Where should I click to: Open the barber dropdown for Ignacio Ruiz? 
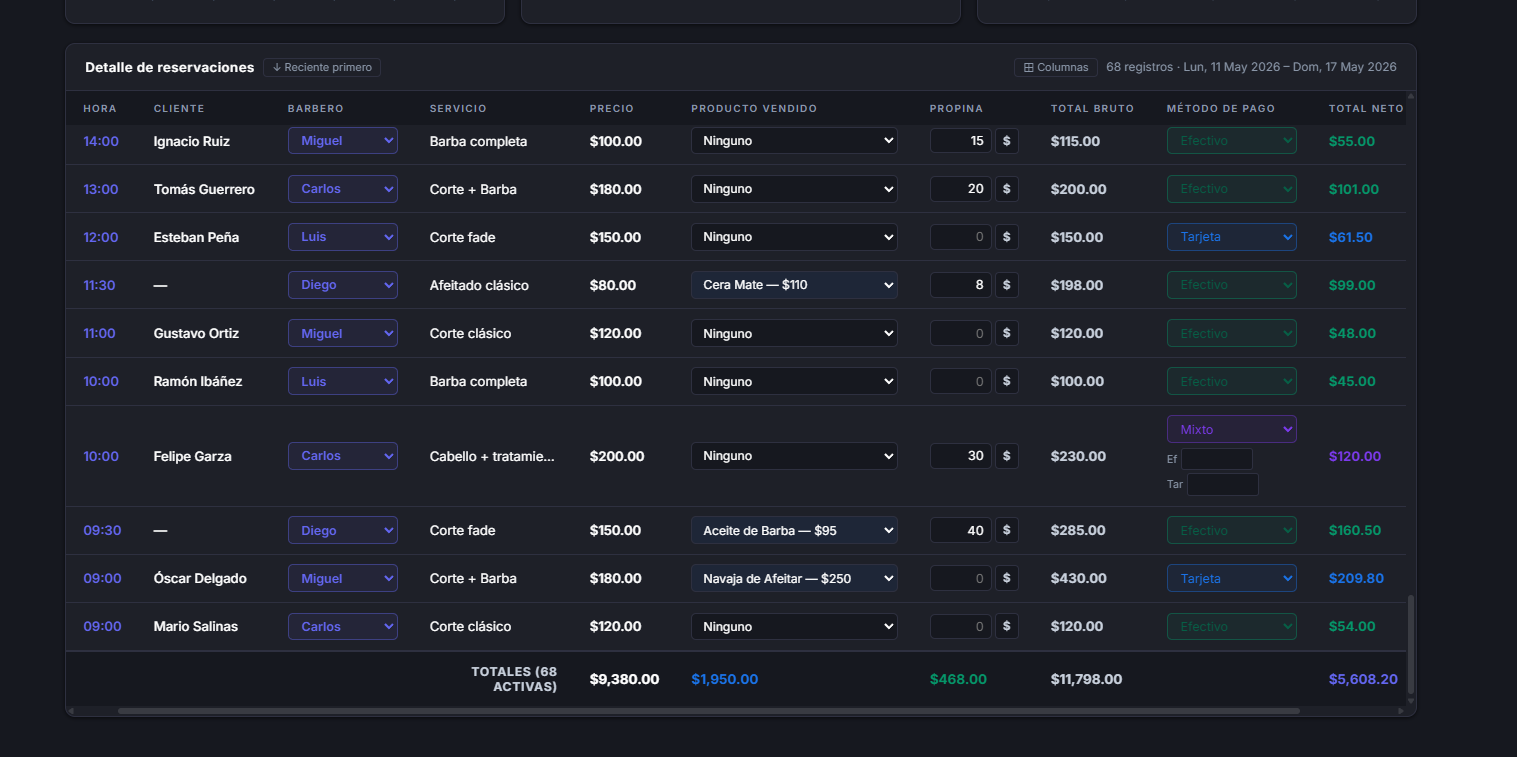click(343, 141)
